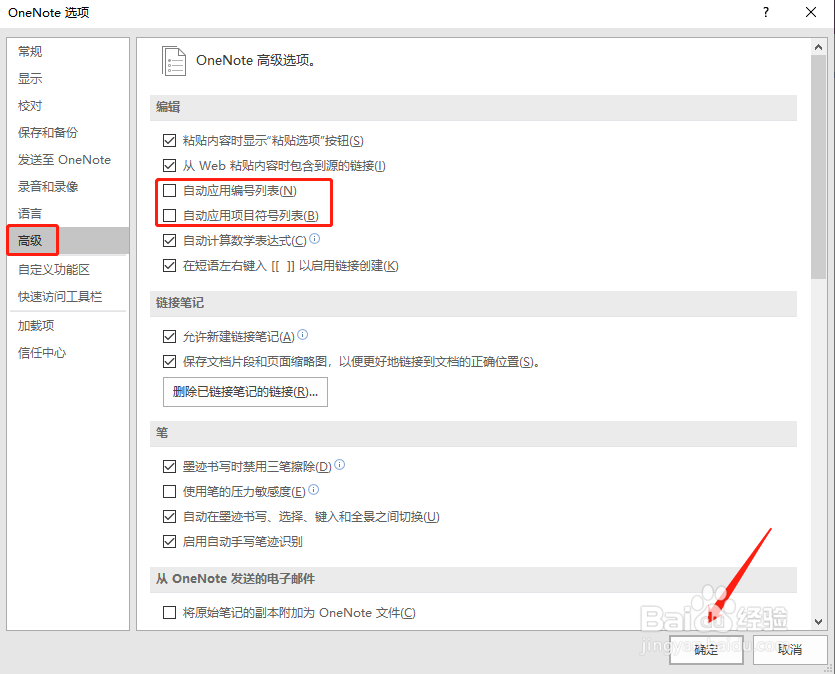Toggle 墨迹书写时禁用三笔擦除 checkbox

click(x=169, y=467)
